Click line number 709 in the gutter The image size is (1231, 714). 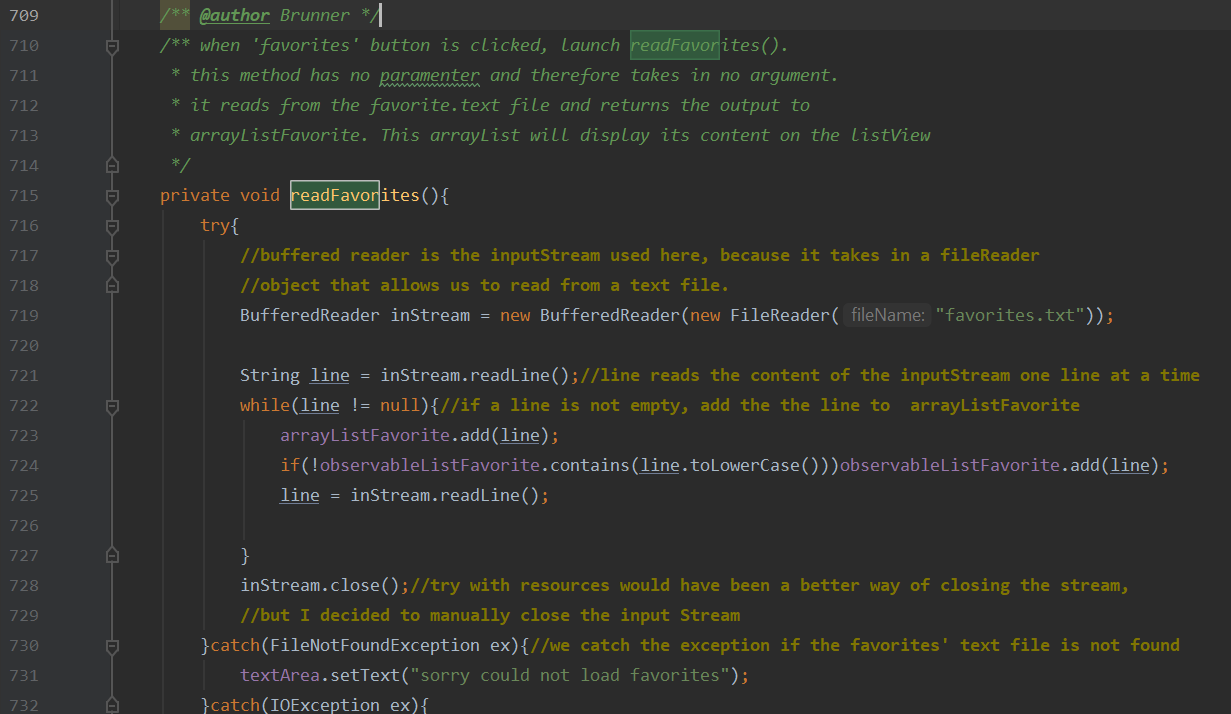(x=23, y=15)
